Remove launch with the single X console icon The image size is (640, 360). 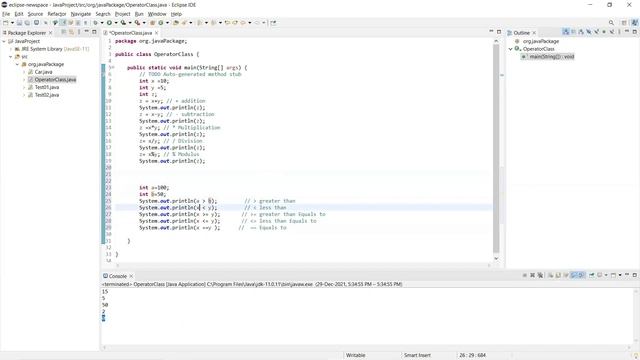(x=533, y=276)
